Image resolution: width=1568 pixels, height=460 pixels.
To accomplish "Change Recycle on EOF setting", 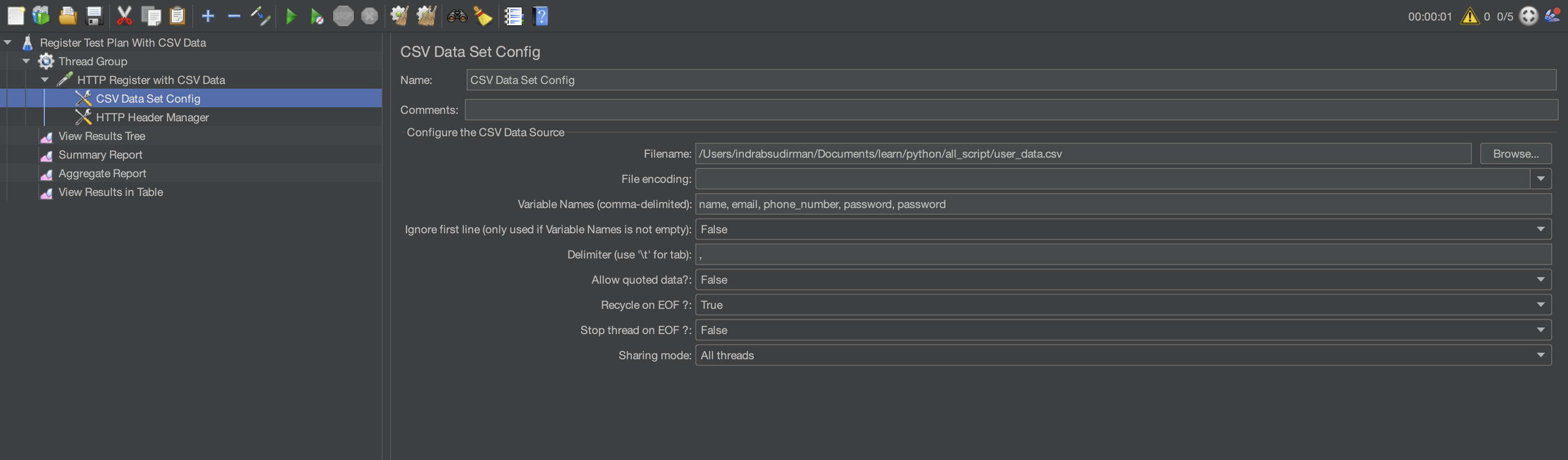I will [x=1541, y=305].
